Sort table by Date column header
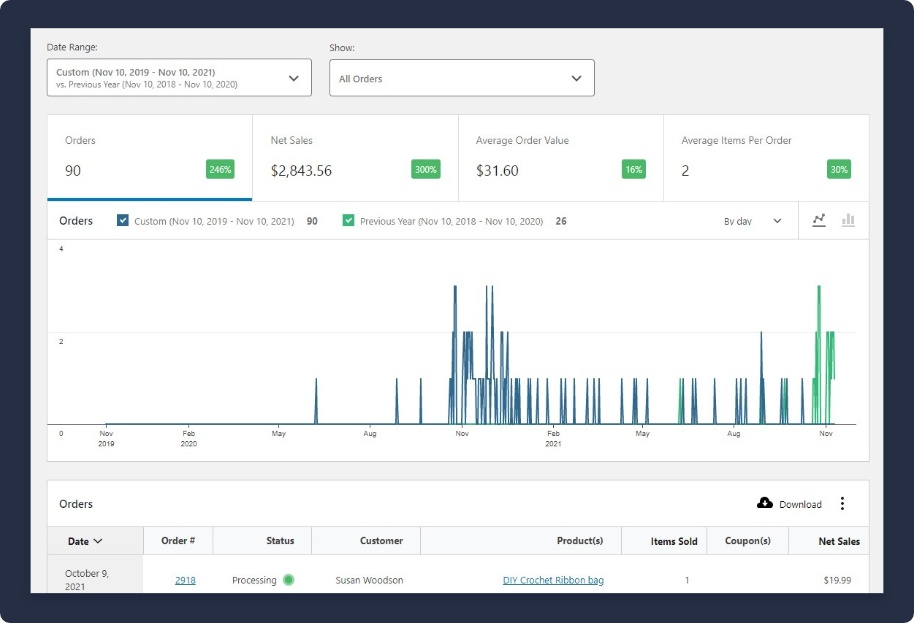Image resolution: width=914 pixels, height=623 pixels. click(x=85, y=541)
